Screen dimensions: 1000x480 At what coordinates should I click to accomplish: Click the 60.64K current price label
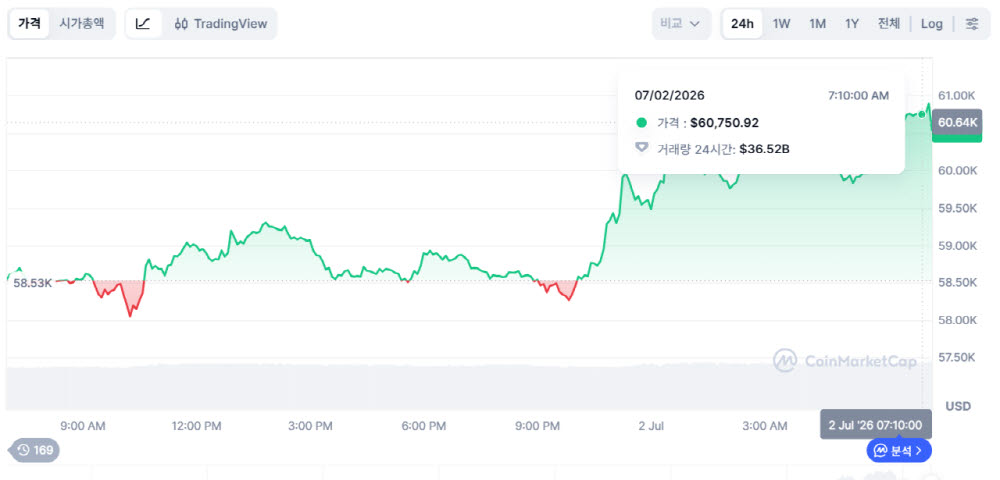coord(957,122)
